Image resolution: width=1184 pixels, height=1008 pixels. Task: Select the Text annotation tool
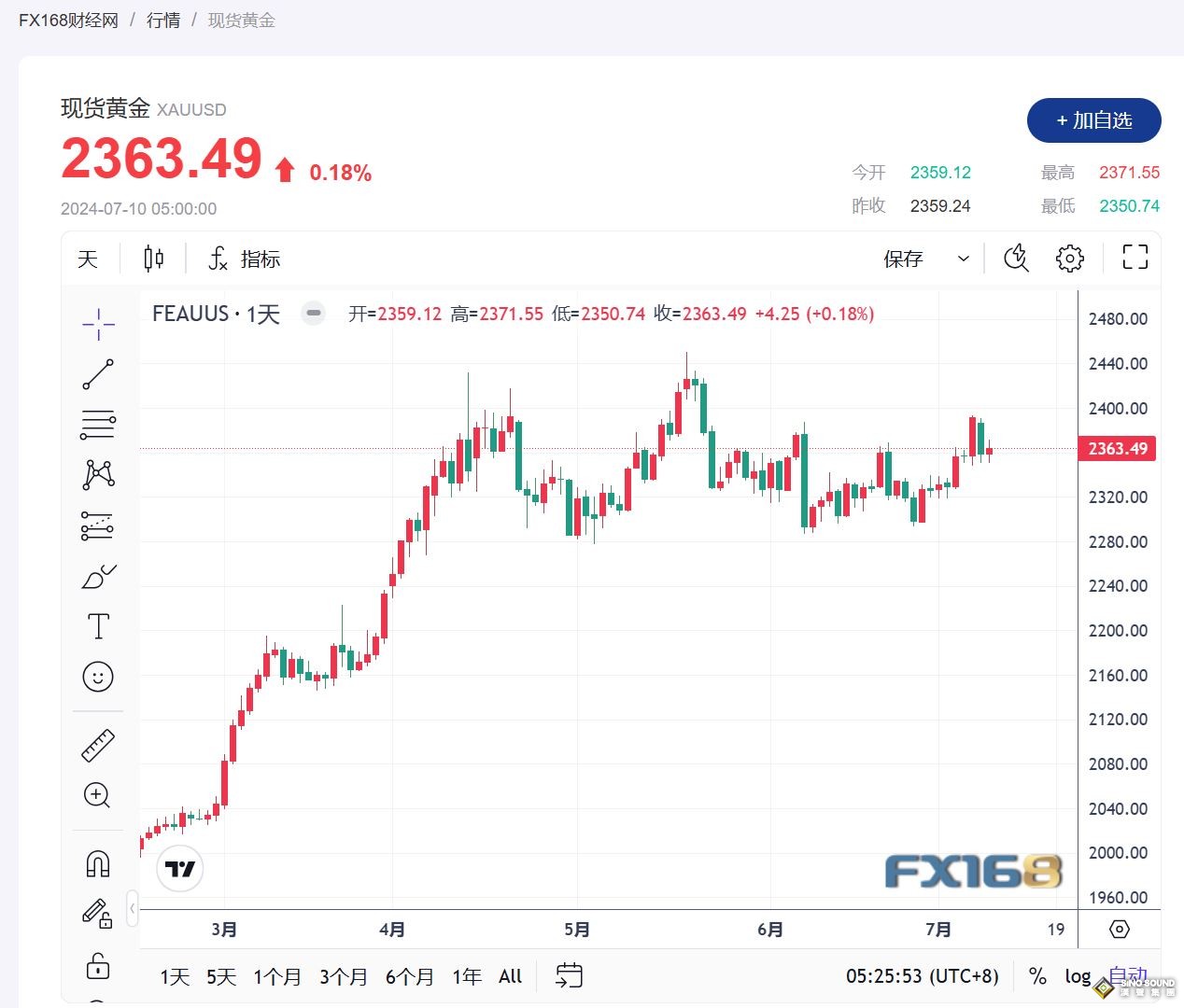click(98, 626)
